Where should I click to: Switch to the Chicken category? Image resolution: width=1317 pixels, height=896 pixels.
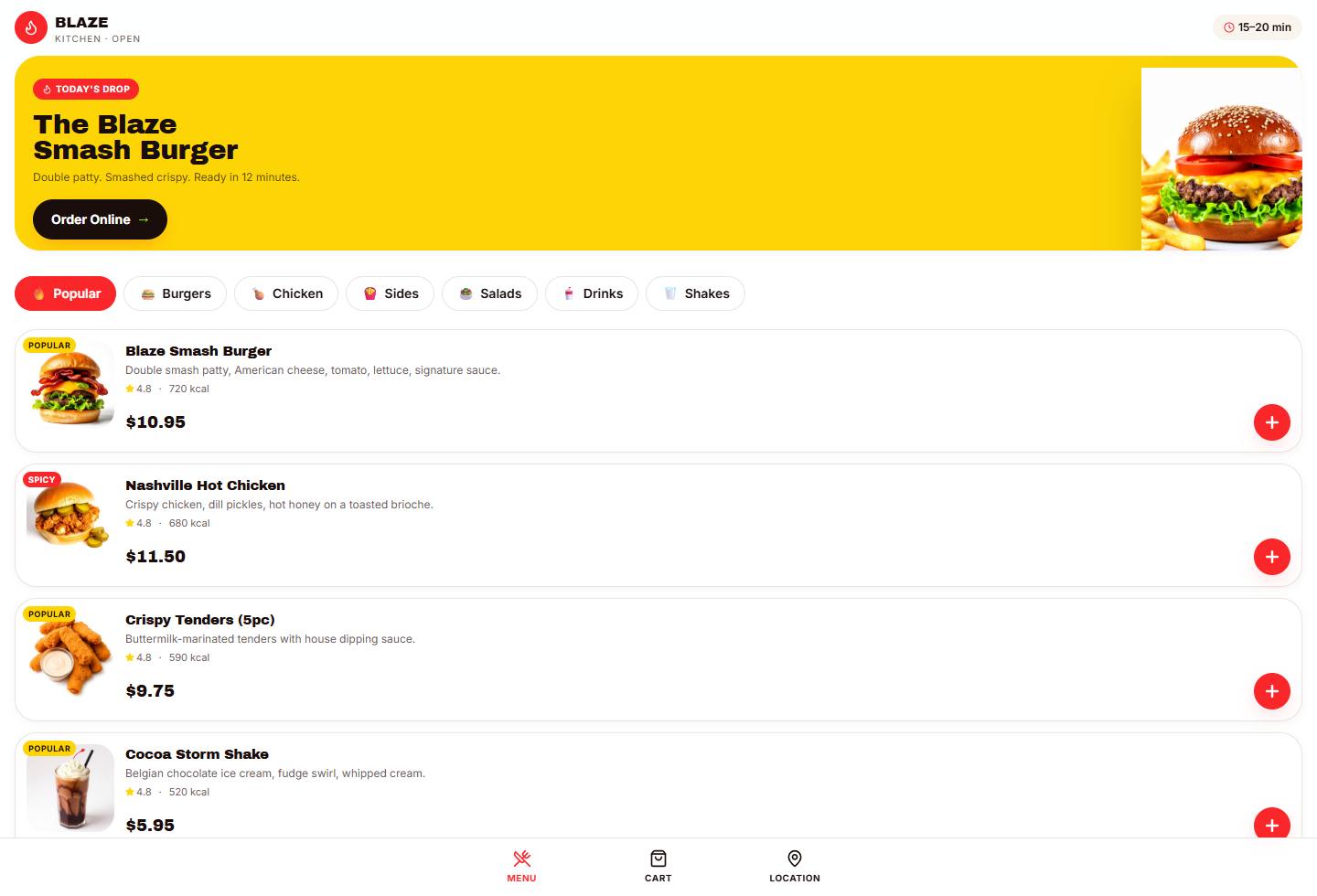click(x=286, y=293)
